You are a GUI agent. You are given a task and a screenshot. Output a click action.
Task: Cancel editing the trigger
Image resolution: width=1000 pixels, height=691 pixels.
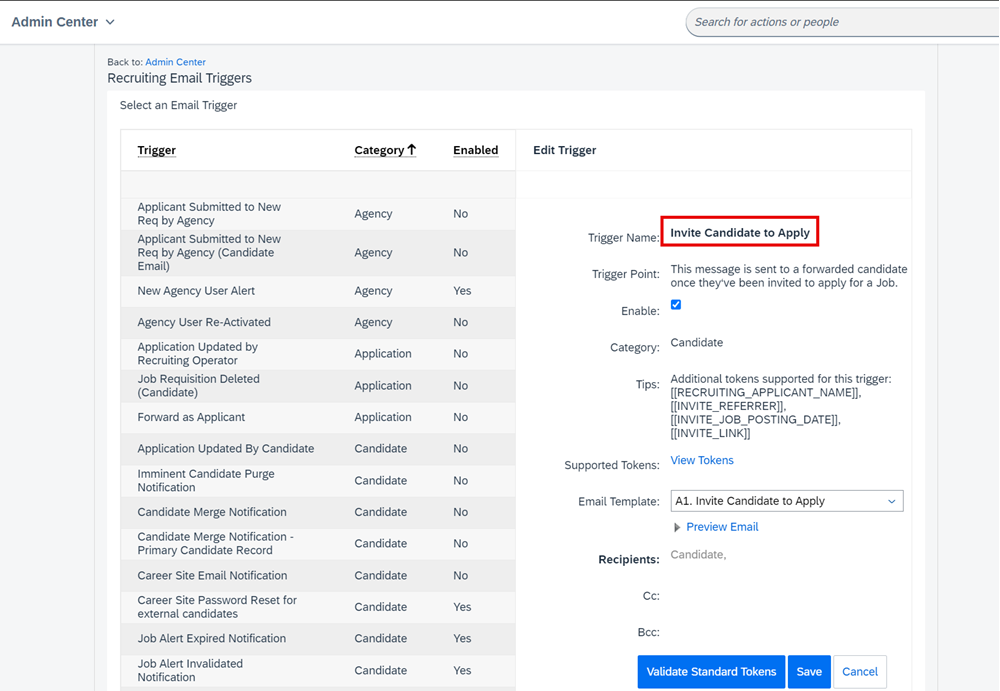[x=860, y=671]
